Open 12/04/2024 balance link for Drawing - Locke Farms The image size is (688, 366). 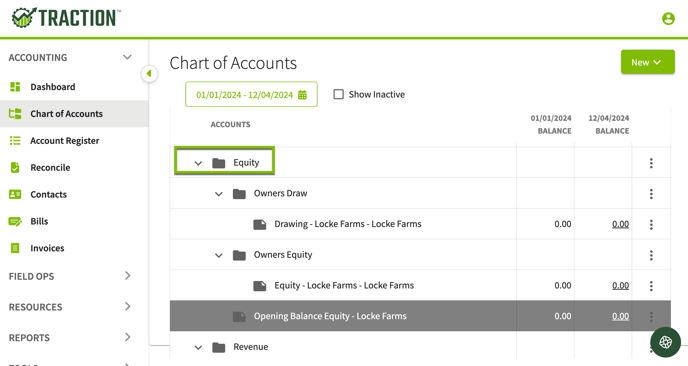pos(620,224)
